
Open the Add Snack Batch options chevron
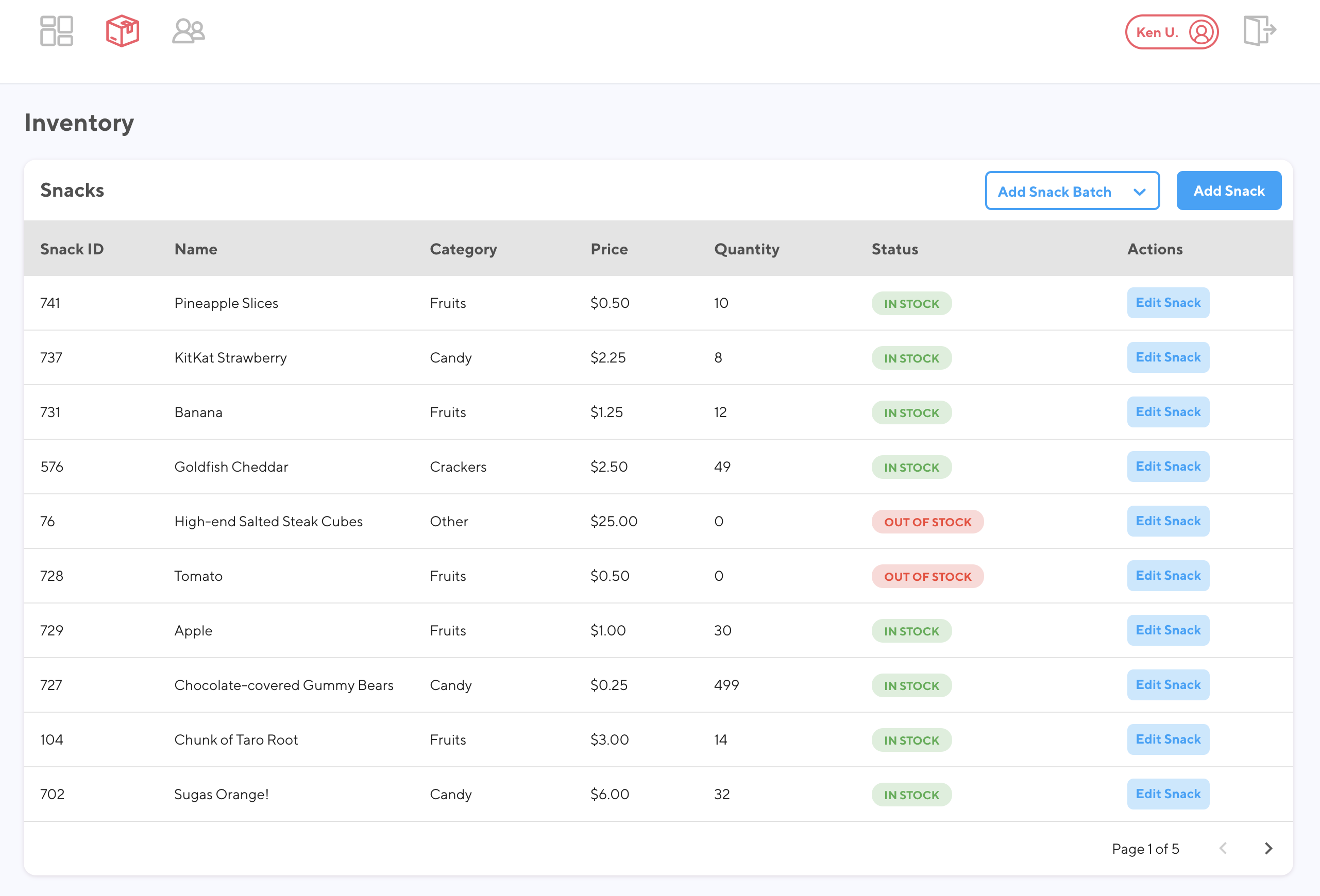coord(1140,192)
